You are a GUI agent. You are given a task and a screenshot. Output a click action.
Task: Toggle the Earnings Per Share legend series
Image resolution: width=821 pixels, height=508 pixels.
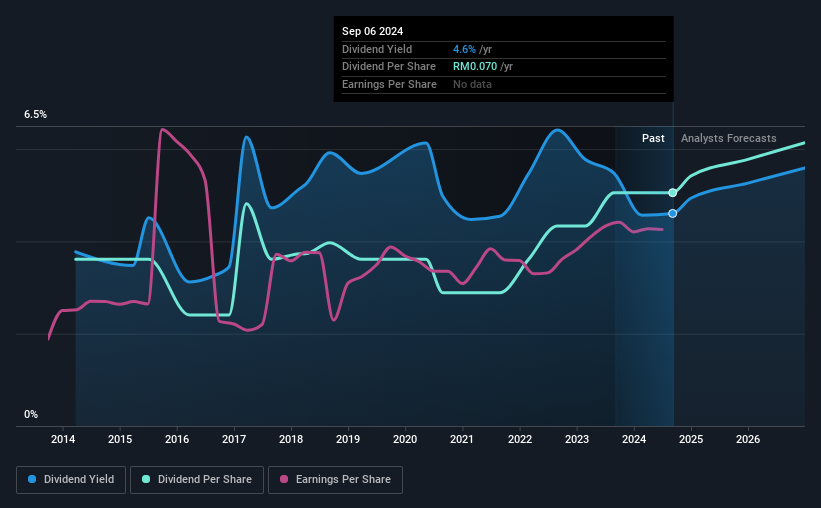click(x=335, y=480)
